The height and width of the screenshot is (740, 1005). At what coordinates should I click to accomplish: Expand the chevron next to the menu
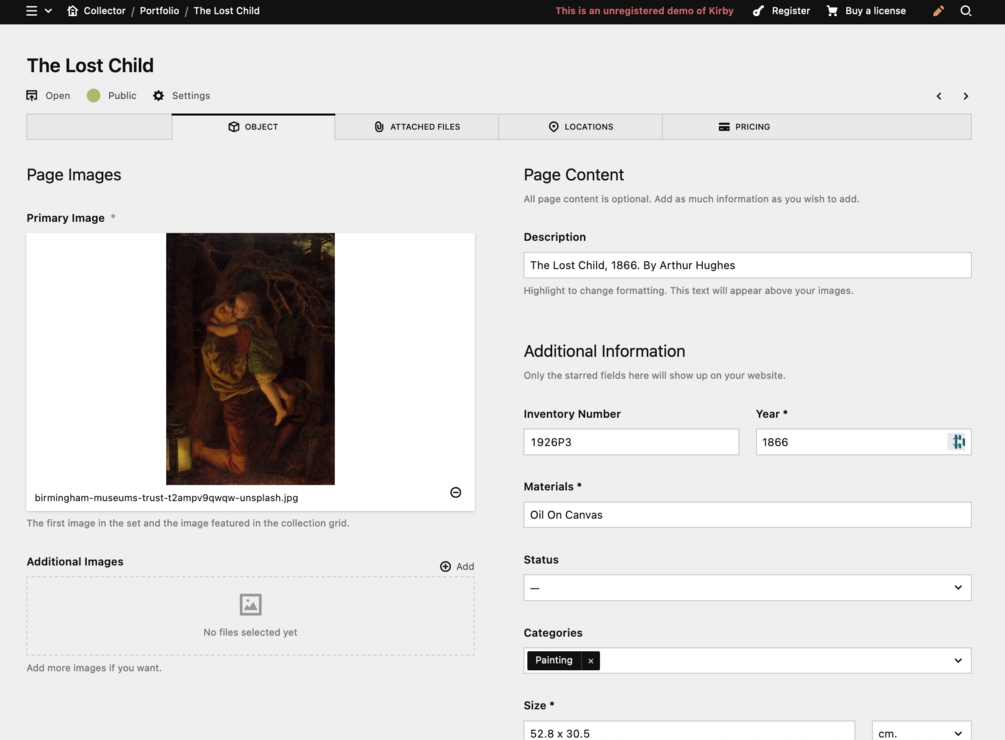click(x=48, y=11)
